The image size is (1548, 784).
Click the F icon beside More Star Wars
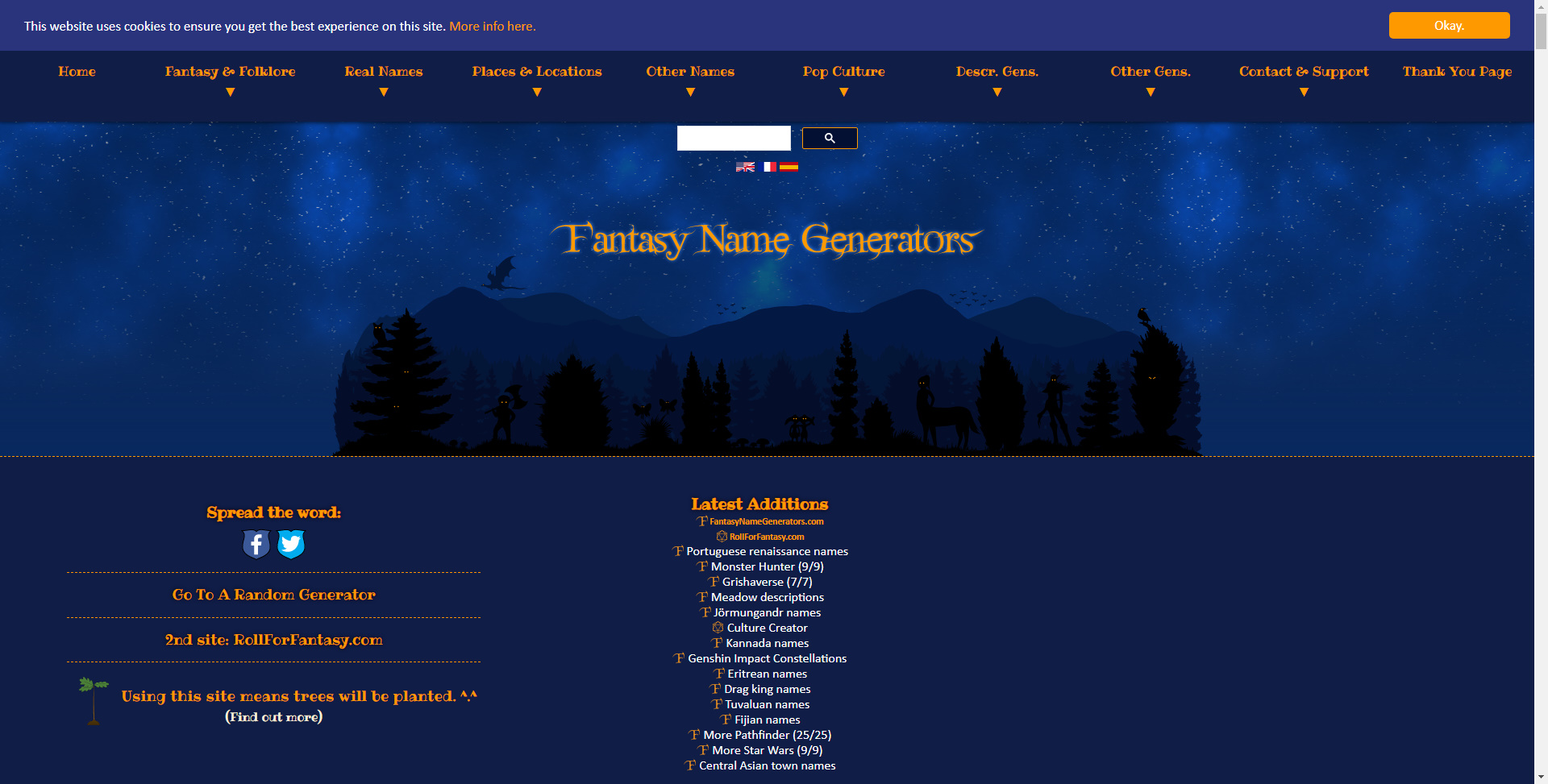(x=703, y=750)
